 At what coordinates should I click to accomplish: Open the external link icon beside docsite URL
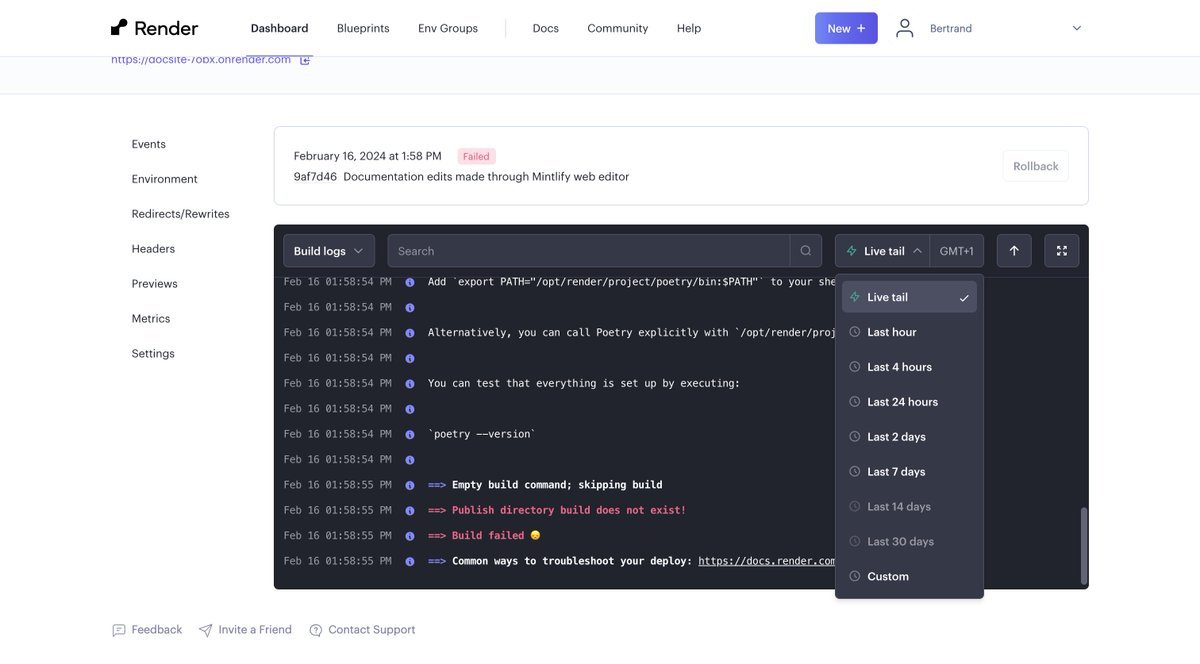pos(306,60)
